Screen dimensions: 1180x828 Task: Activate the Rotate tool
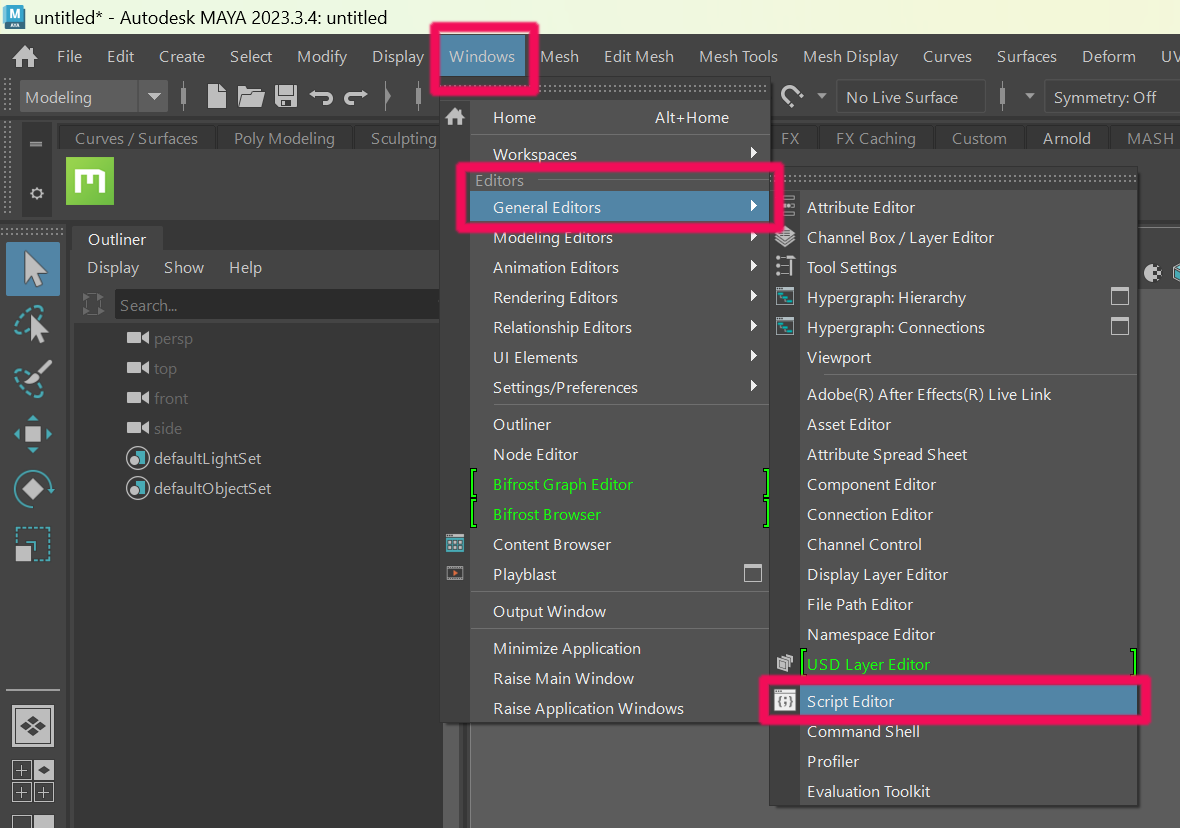[32, 488]
